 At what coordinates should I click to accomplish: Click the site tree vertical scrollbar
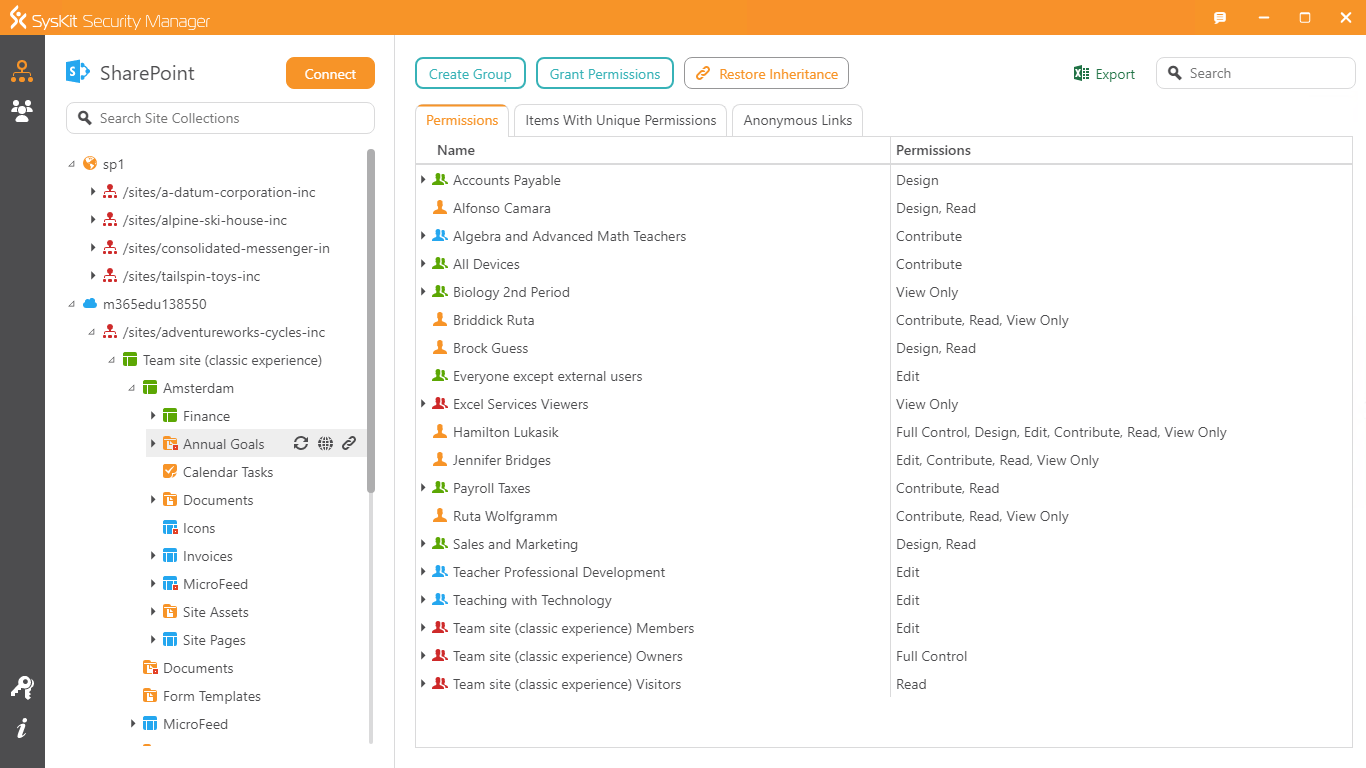pos(371,320)
